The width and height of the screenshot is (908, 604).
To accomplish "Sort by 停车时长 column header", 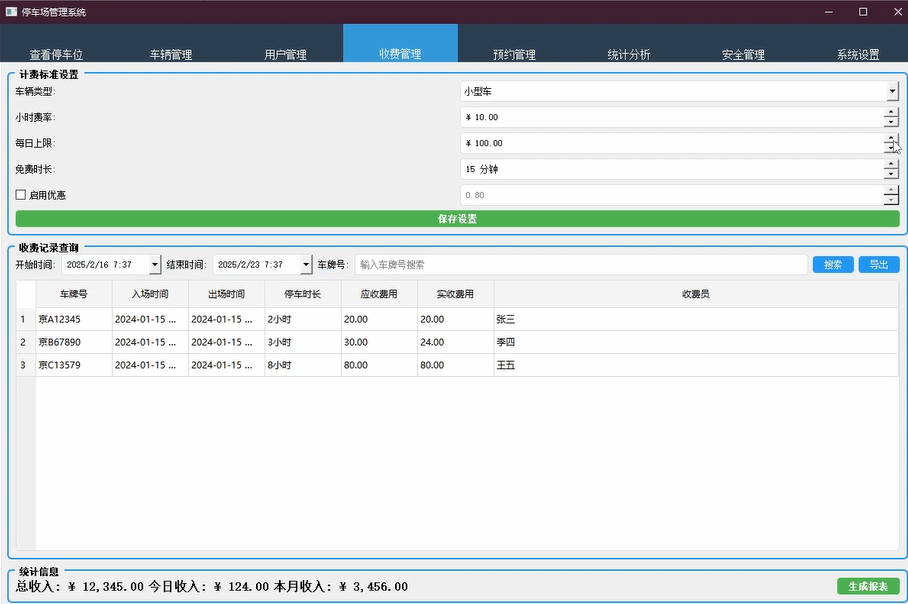I will (x=303, y=294).
